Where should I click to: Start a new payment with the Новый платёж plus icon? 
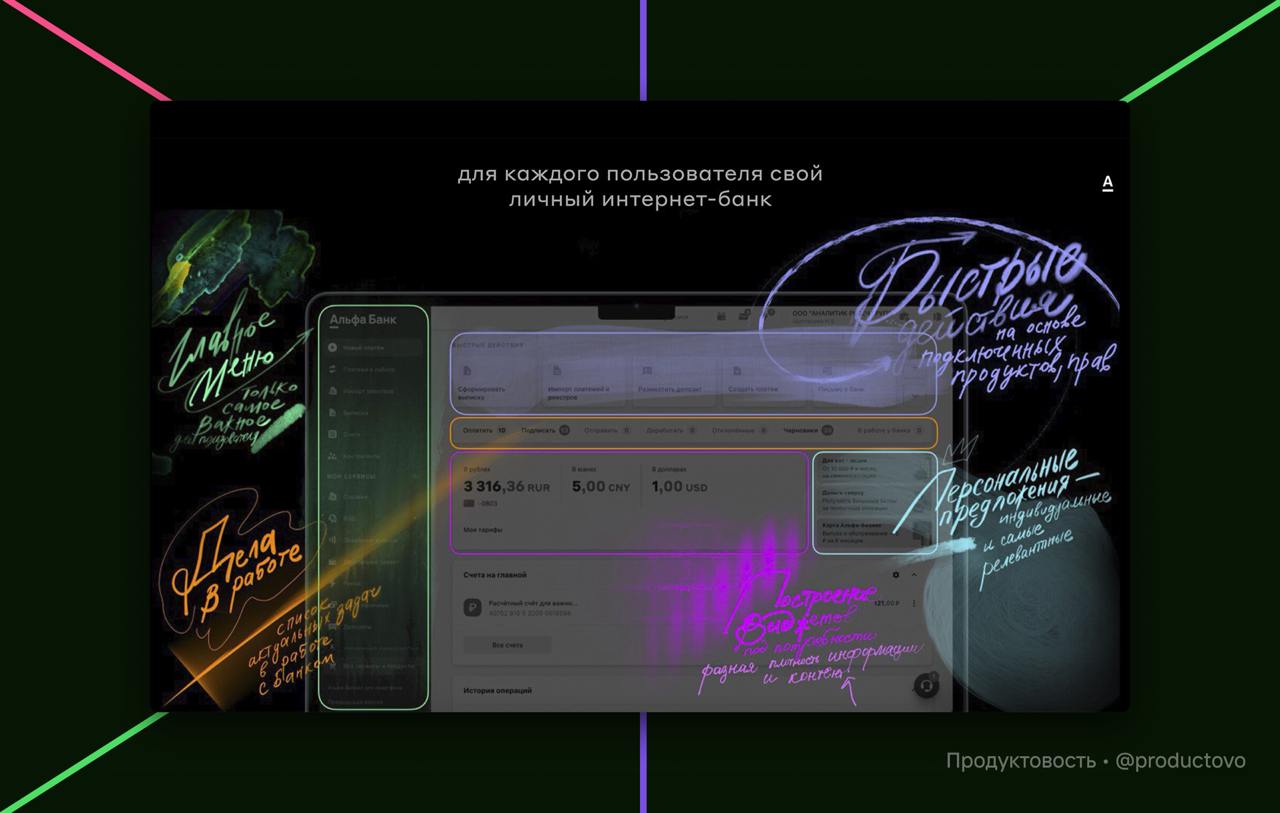click(333, 348)
